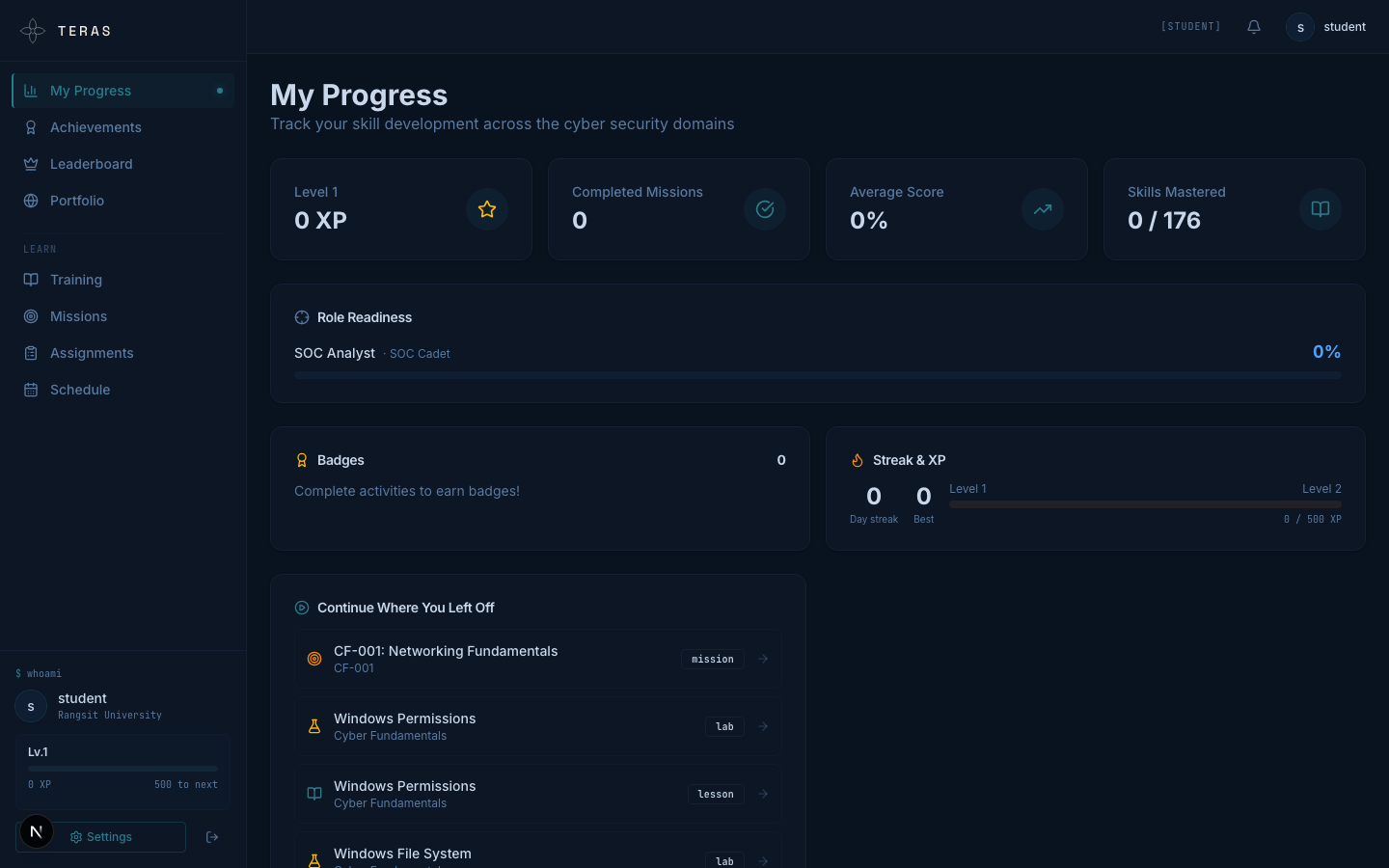Click the checkmark icon on Completed Missions card
The height and width of the screenshot is (868, 1389).
tap(765, 209)
